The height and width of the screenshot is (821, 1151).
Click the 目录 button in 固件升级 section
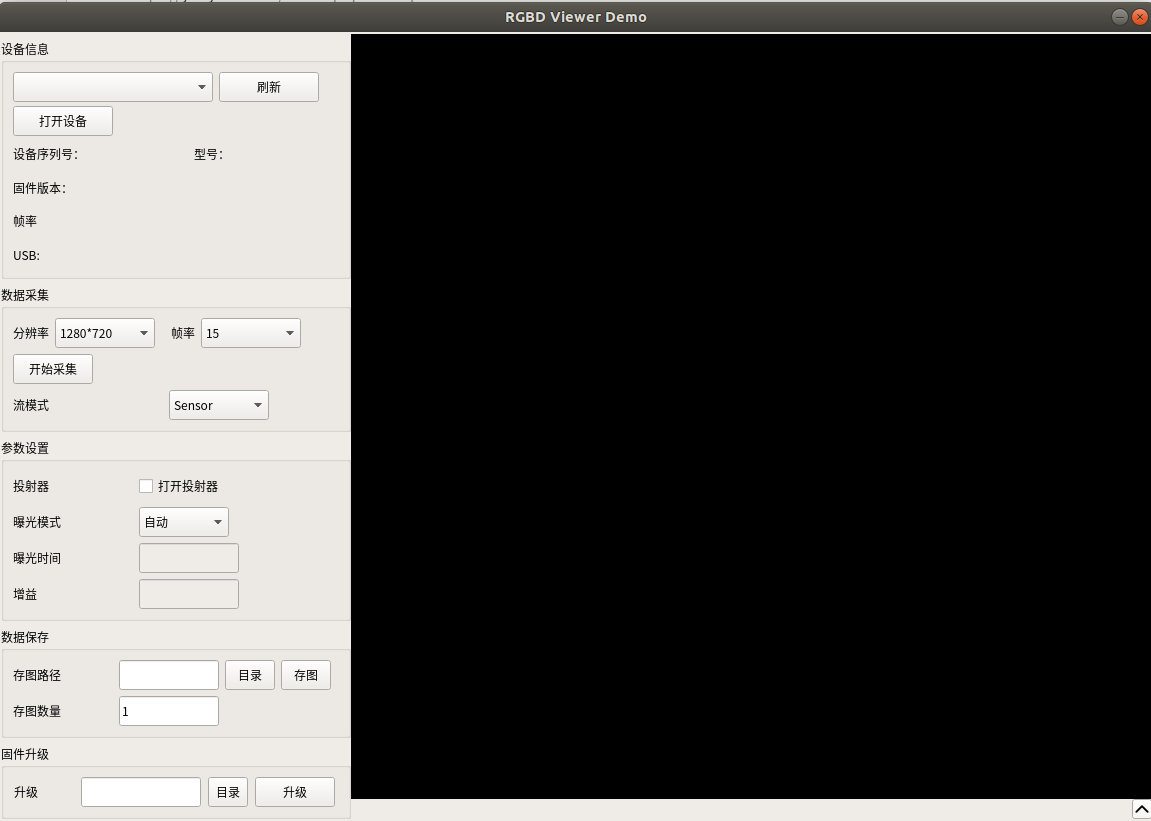tap(227, 791)
